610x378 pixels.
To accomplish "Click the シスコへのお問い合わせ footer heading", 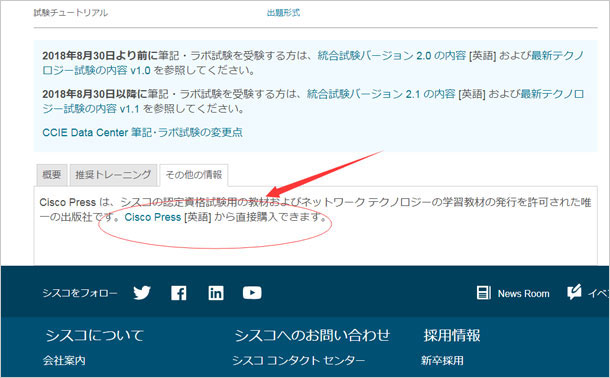I will click(312, 335).
